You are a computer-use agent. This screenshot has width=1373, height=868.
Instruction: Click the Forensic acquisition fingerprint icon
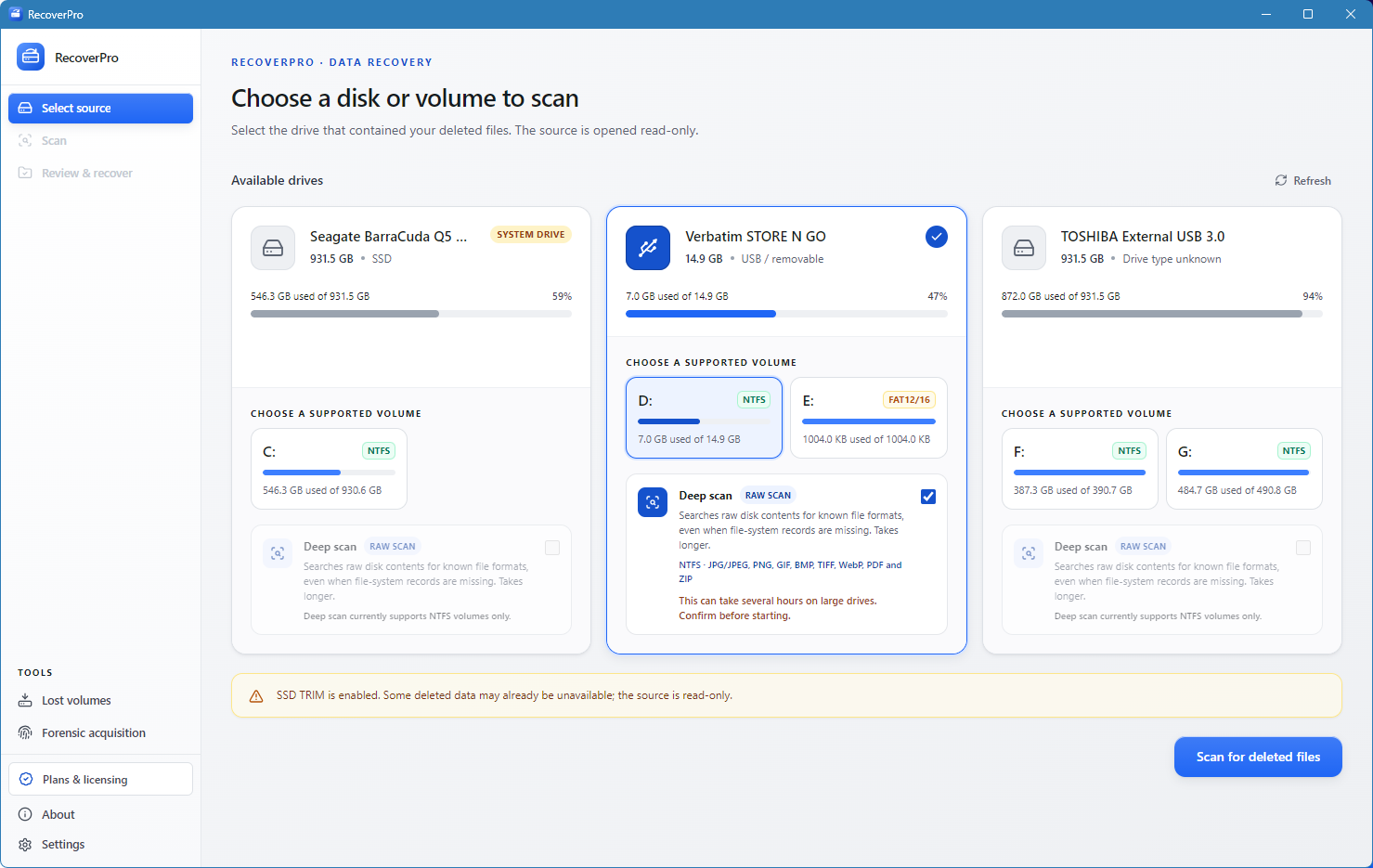click(25, 732)
